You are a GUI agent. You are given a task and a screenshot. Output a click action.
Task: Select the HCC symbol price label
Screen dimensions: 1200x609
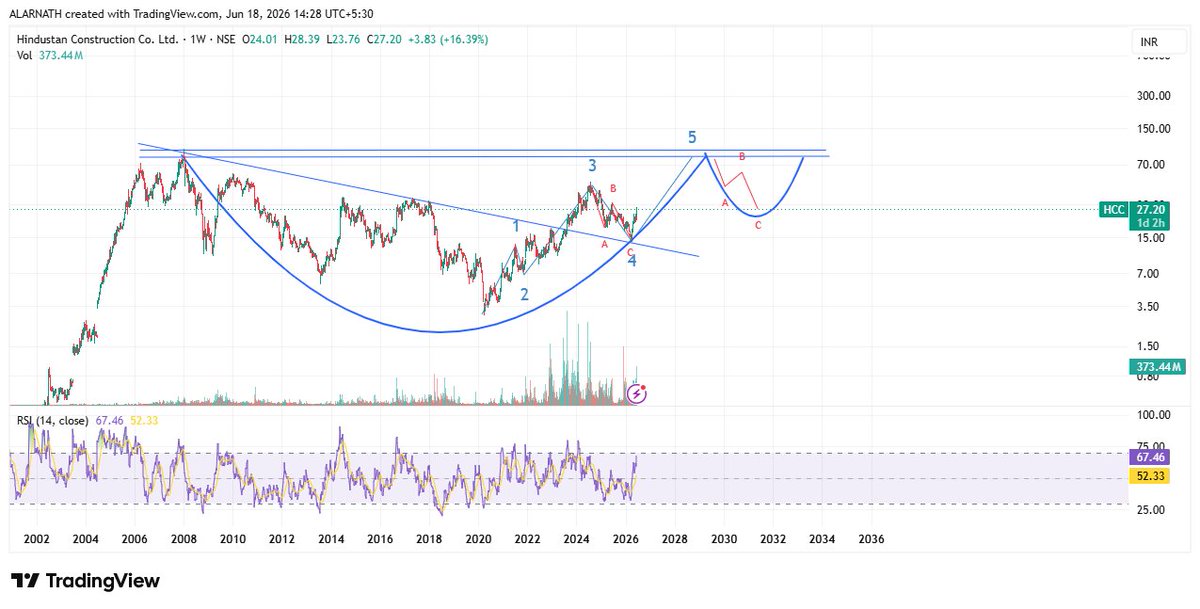[x=1112, y=209]
